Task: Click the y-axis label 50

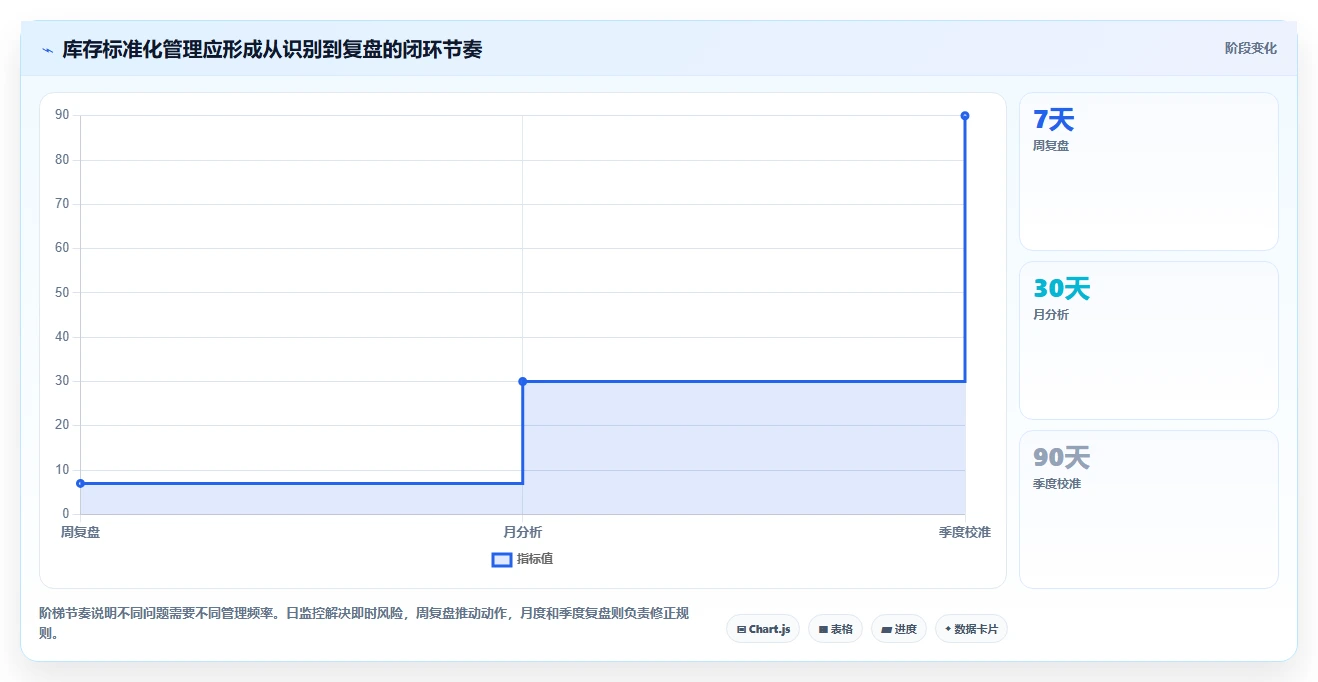Action: tap(62, 292)
